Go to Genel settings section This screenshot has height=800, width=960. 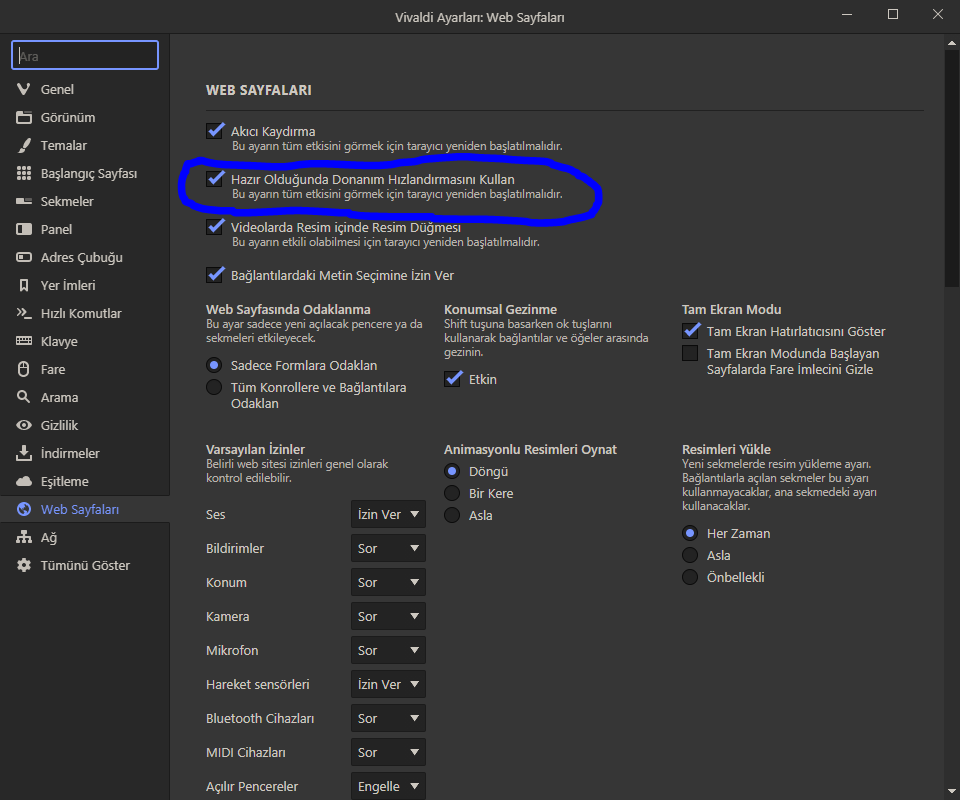(85, 89)
